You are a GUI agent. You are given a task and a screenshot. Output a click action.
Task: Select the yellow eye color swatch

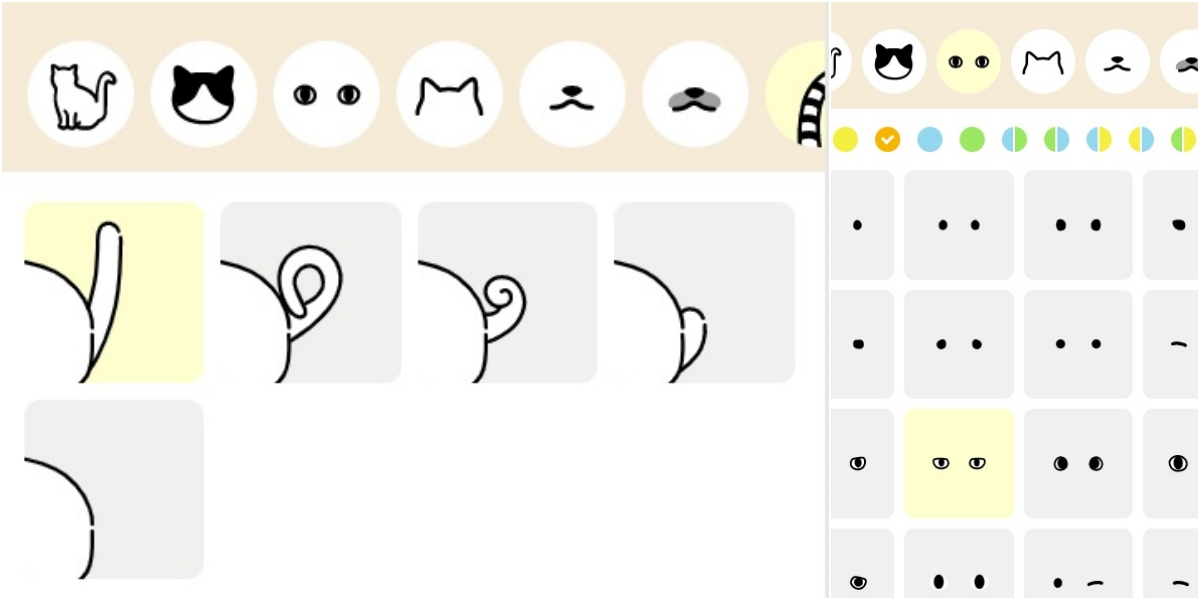(845, 139)
